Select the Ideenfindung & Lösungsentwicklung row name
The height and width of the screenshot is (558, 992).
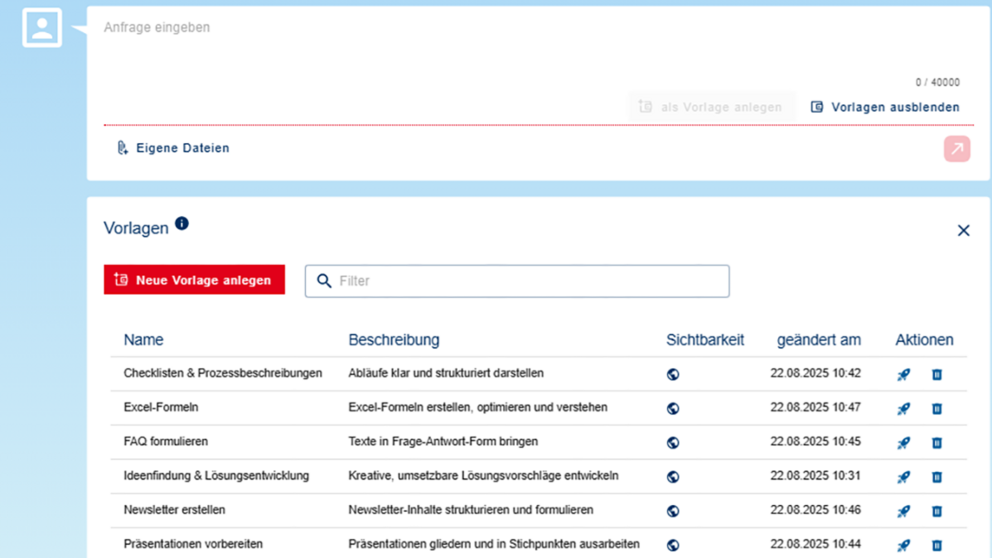coord(216,476)
